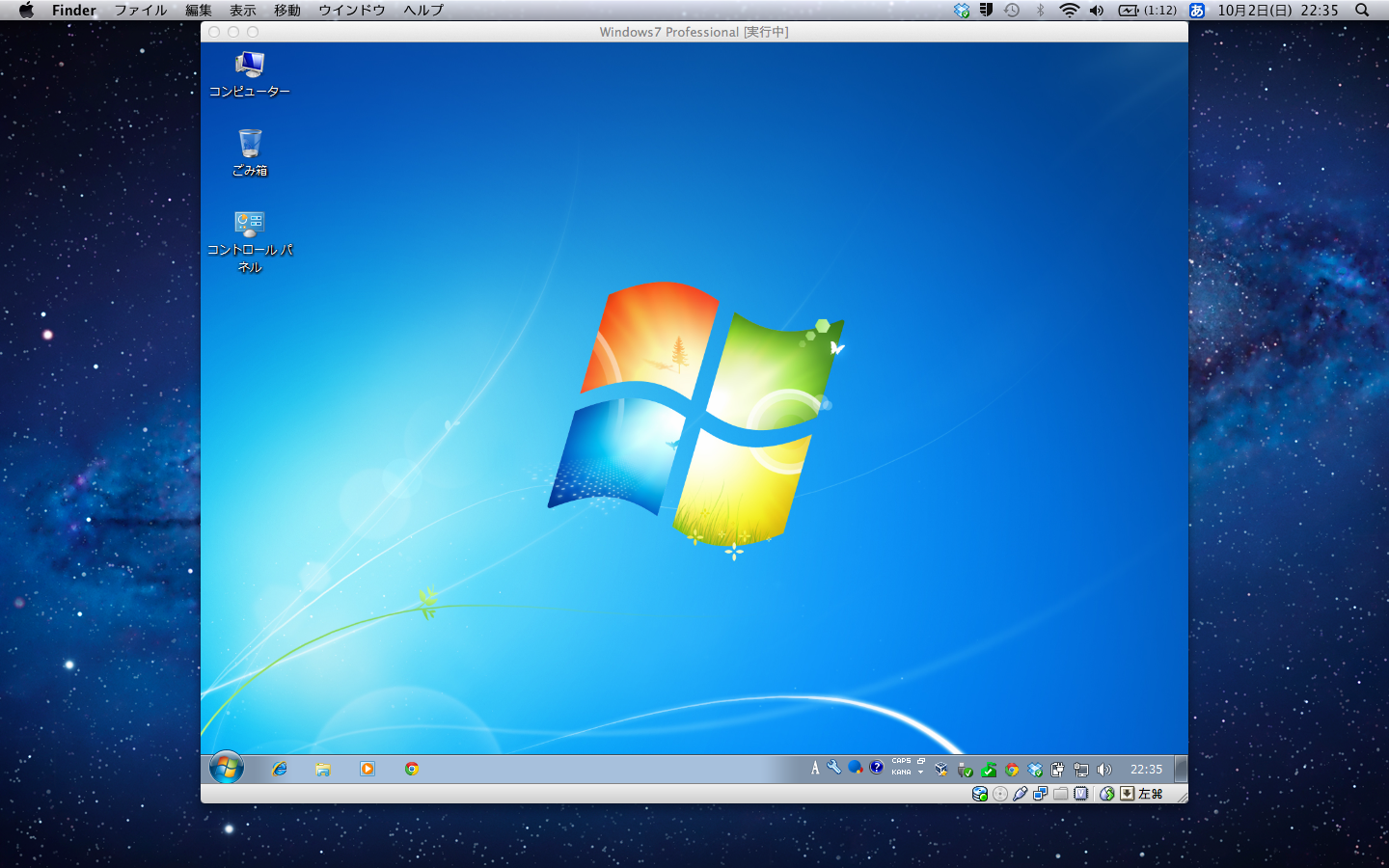Restore the language bar with its small window icon
The width and height of the screenshot is (1389, 868).
[x=921, y=761]
